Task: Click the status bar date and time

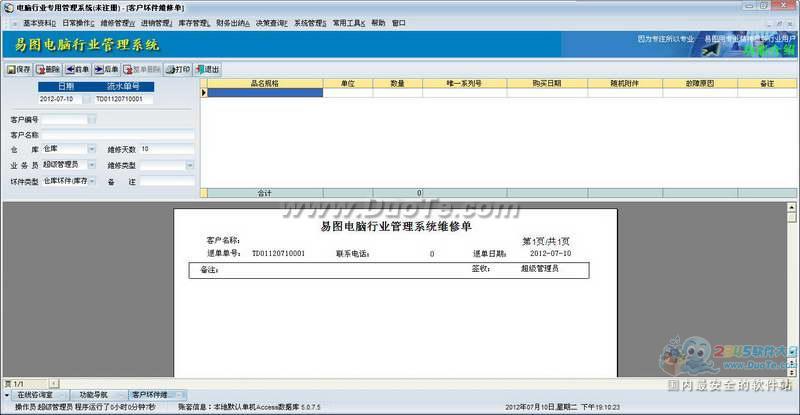Action: point(562,407)
